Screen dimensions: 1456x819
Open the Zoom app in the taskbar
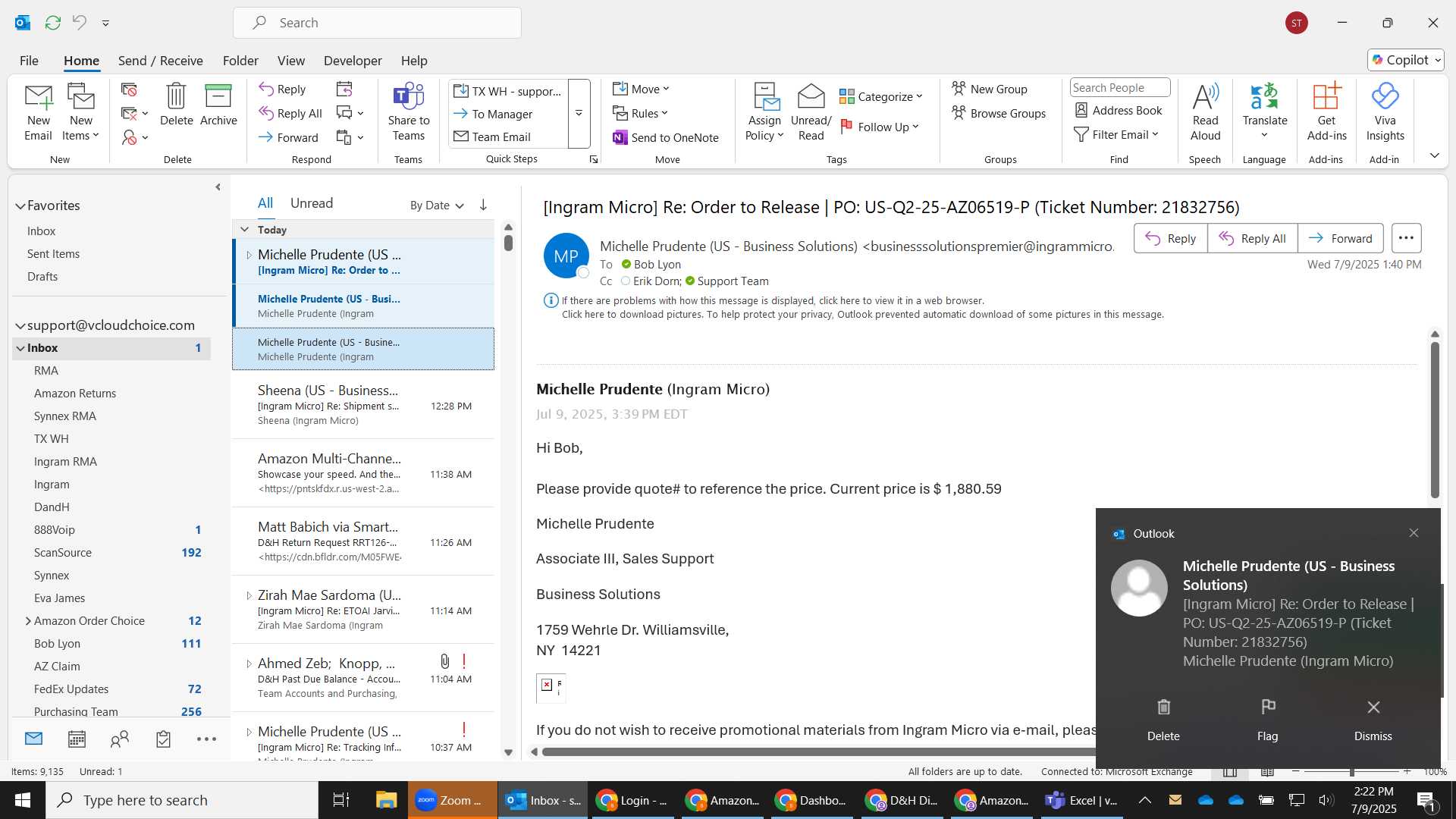tap(452, 800)
